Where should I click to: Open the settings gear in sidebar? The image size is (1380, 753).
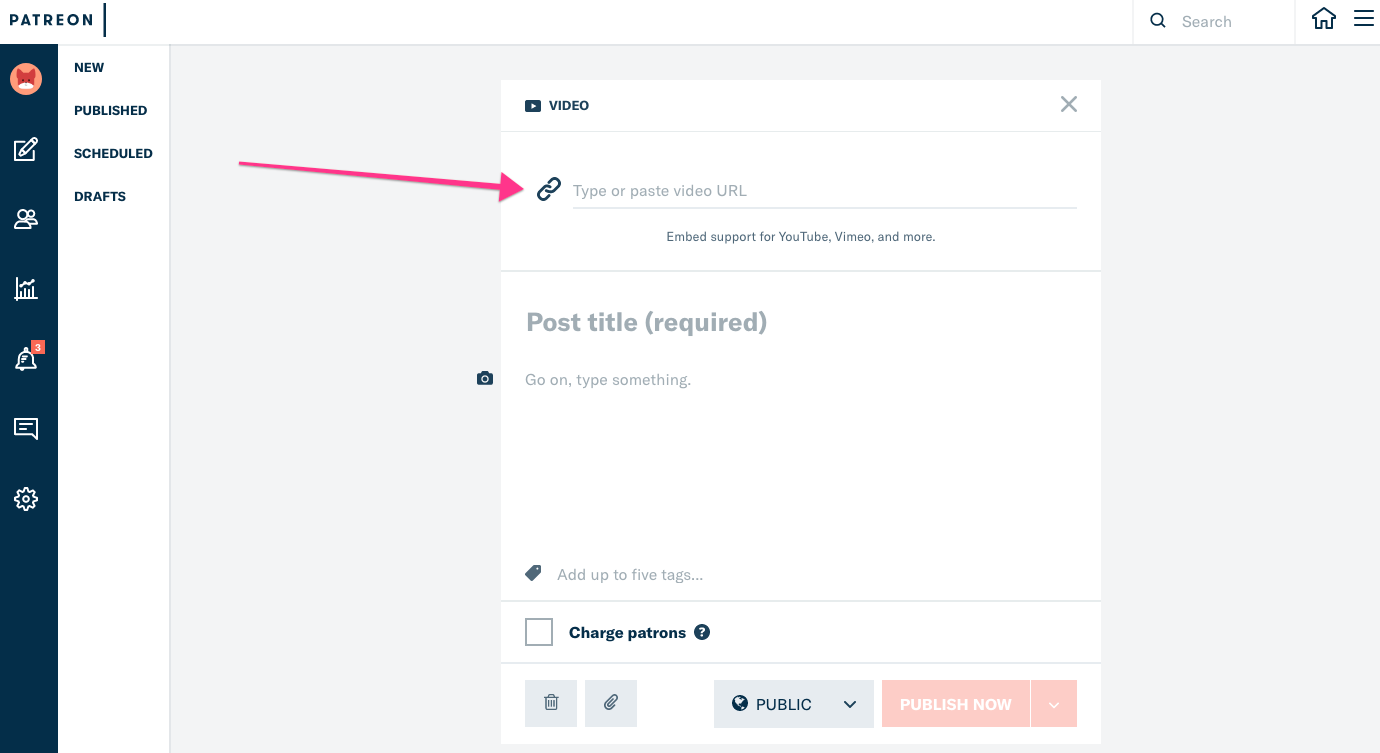tap(26, 498)
